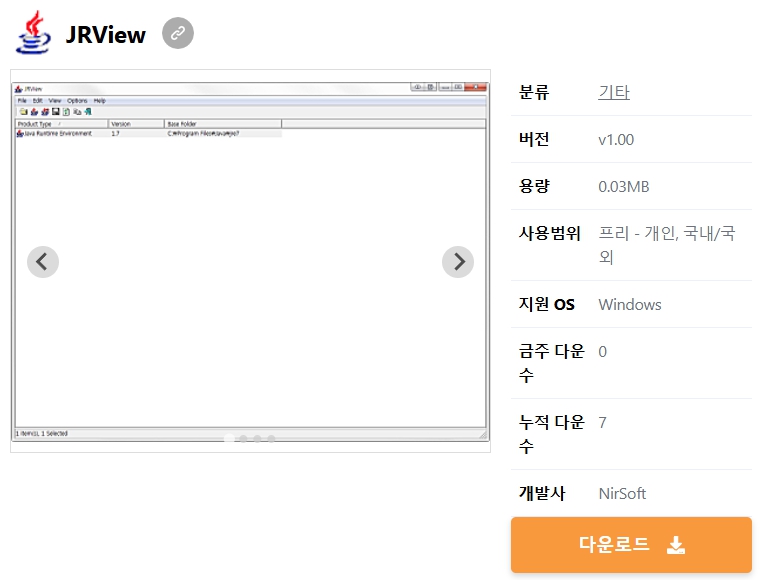The image size is (763, 580).
Task: Show the previous screenshot with the left arrow
Action: pyautogui.click(x=43, y=262)
